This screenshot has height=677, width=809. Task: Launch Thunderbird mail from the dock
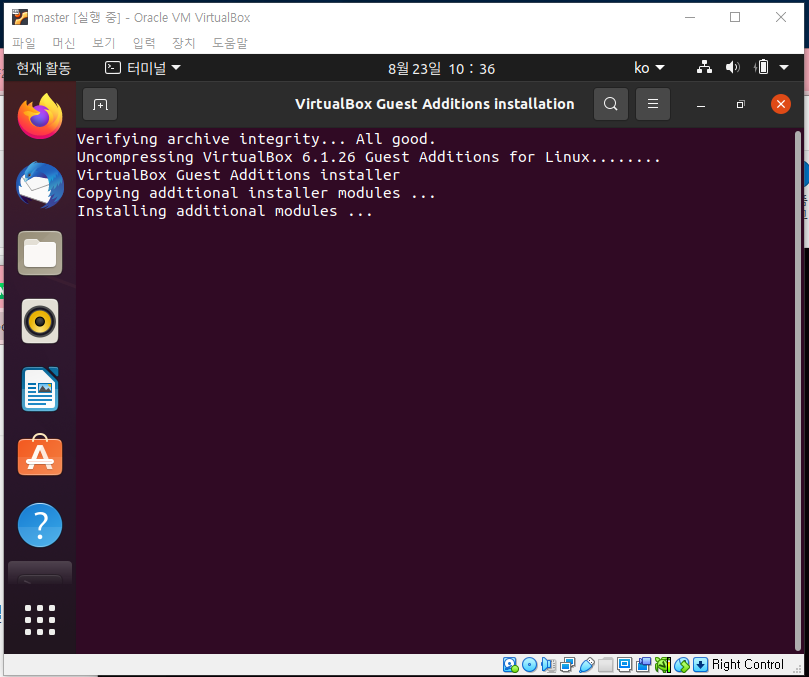(40, 185)
